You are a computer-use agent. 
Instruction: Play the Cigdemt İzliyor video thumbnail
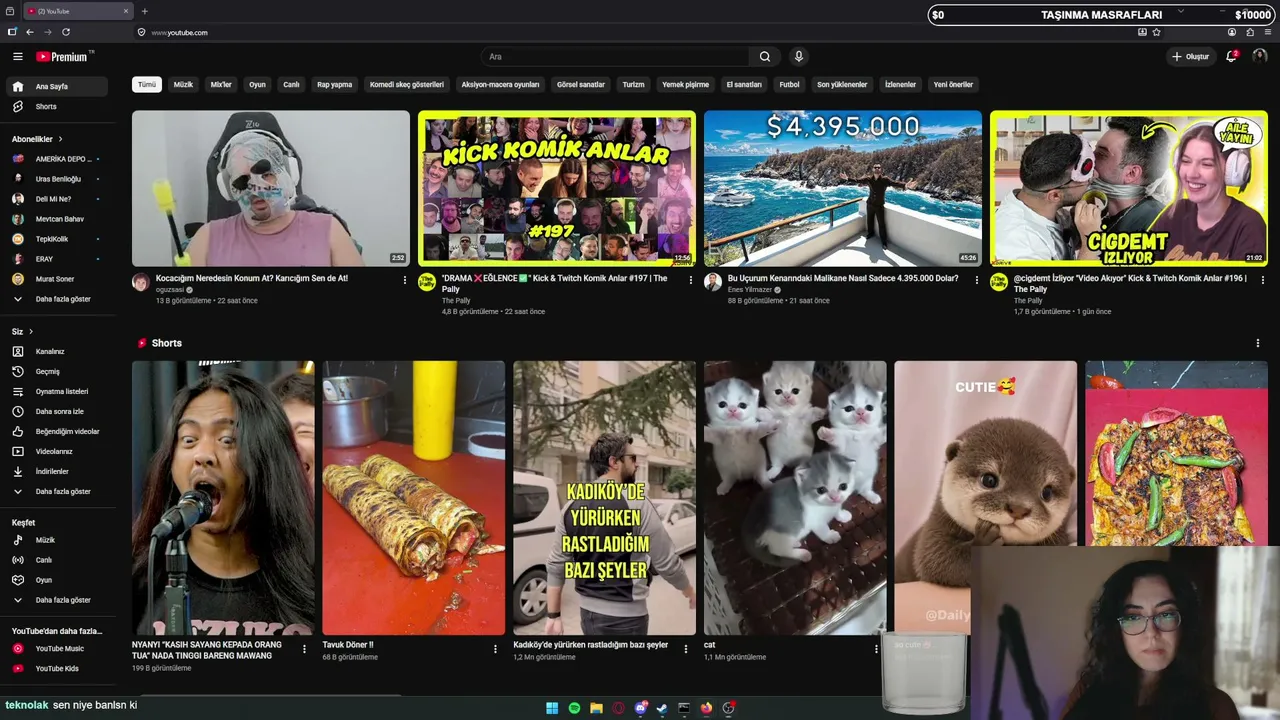pos(1129,188)
